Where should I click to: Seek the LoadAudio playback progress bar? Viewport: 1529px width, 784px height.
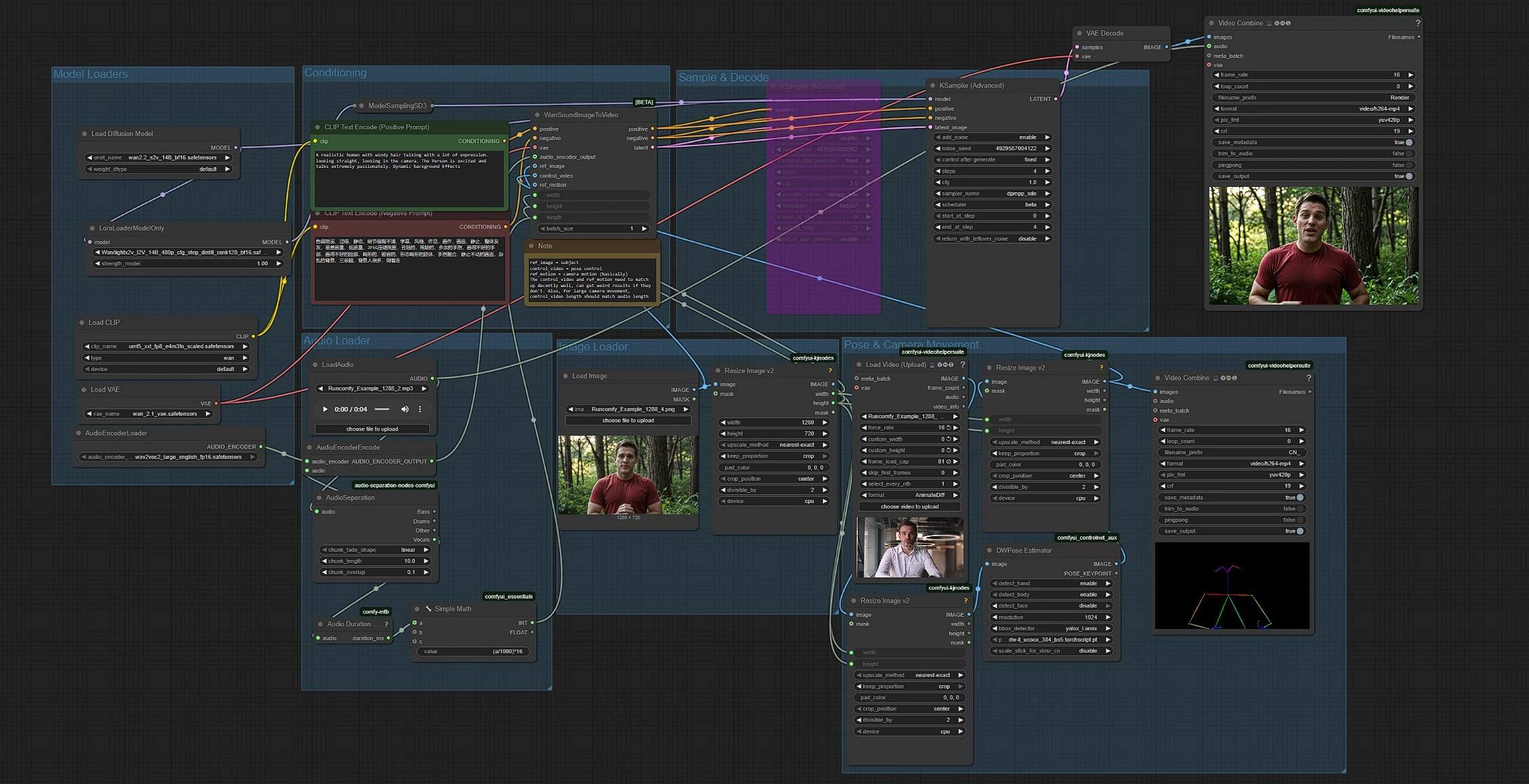382,409
